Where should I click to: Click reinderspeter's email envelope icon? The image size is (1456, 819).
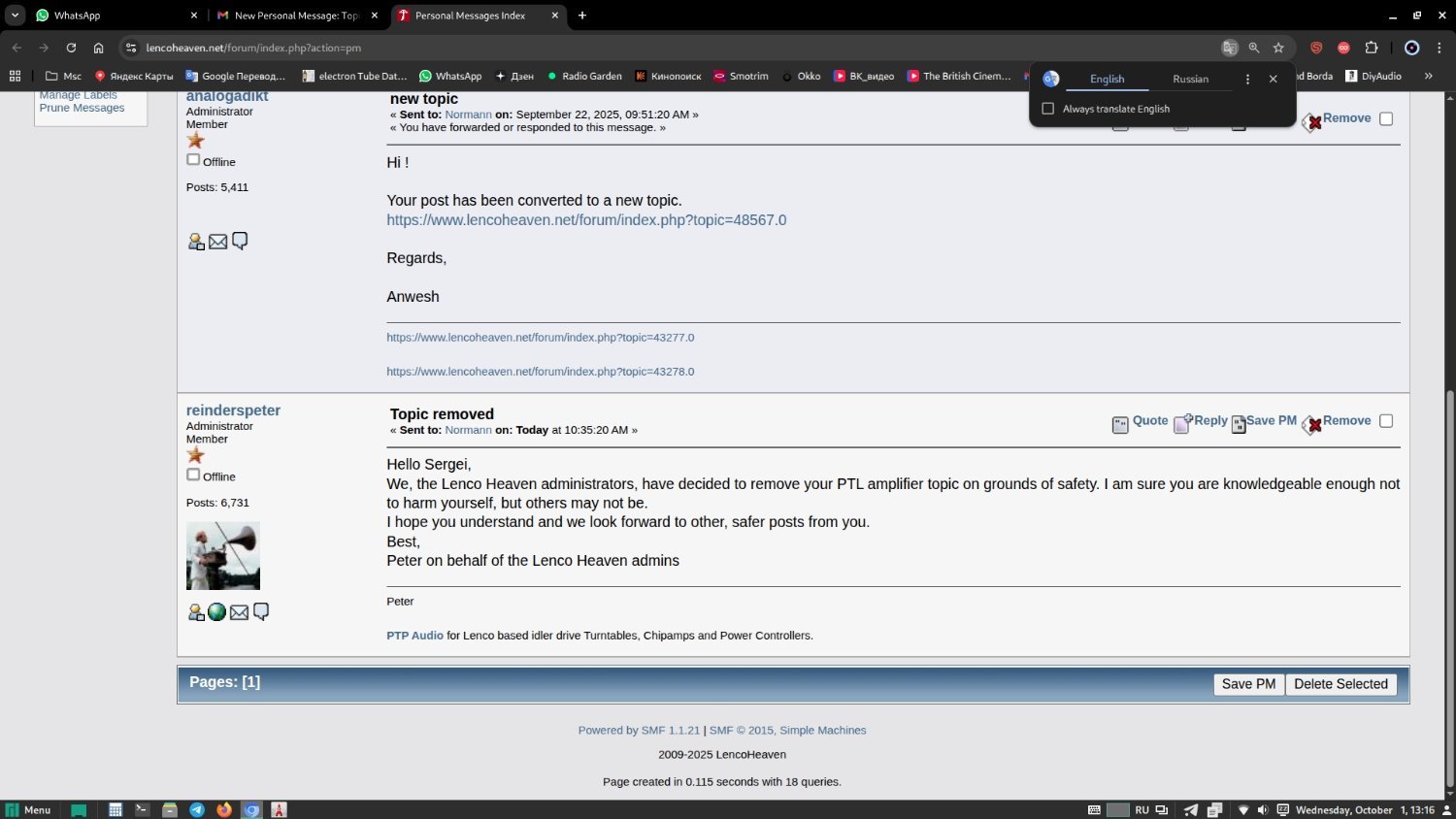[239, 612]
